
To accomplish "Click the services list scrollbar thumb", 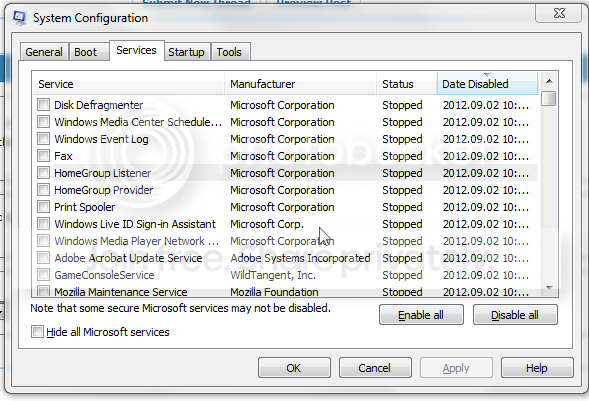I will pyautogui.click(x=549, y=99).
